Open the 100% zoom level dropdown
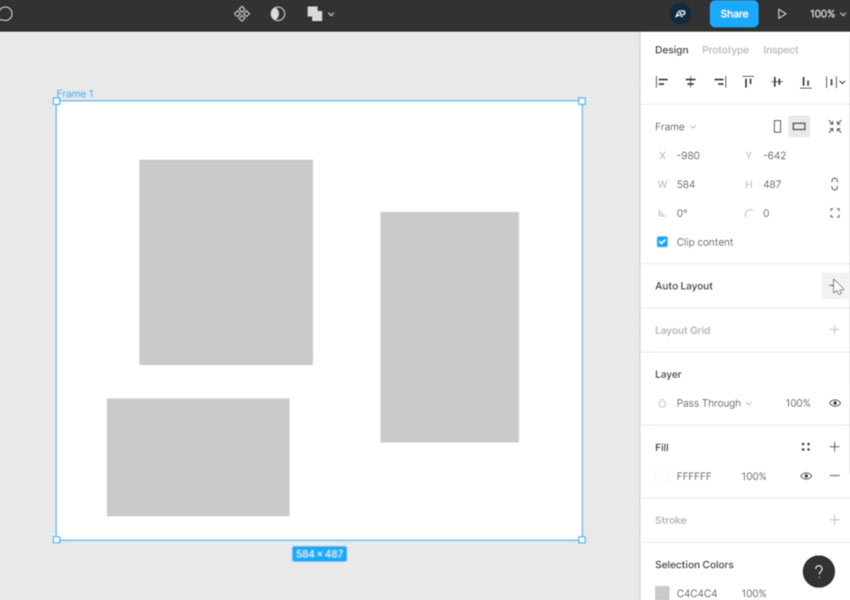This screenshot has width=850, height=600. (828, 14)
